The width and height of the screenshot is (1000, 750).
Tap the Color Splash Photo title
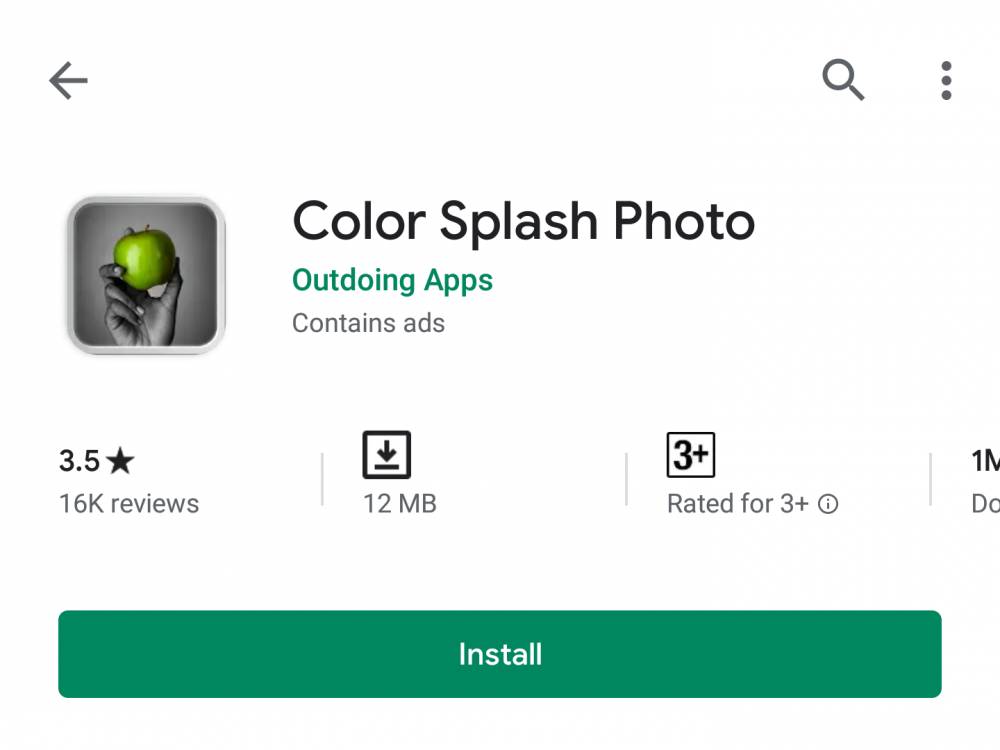point(524,221)
